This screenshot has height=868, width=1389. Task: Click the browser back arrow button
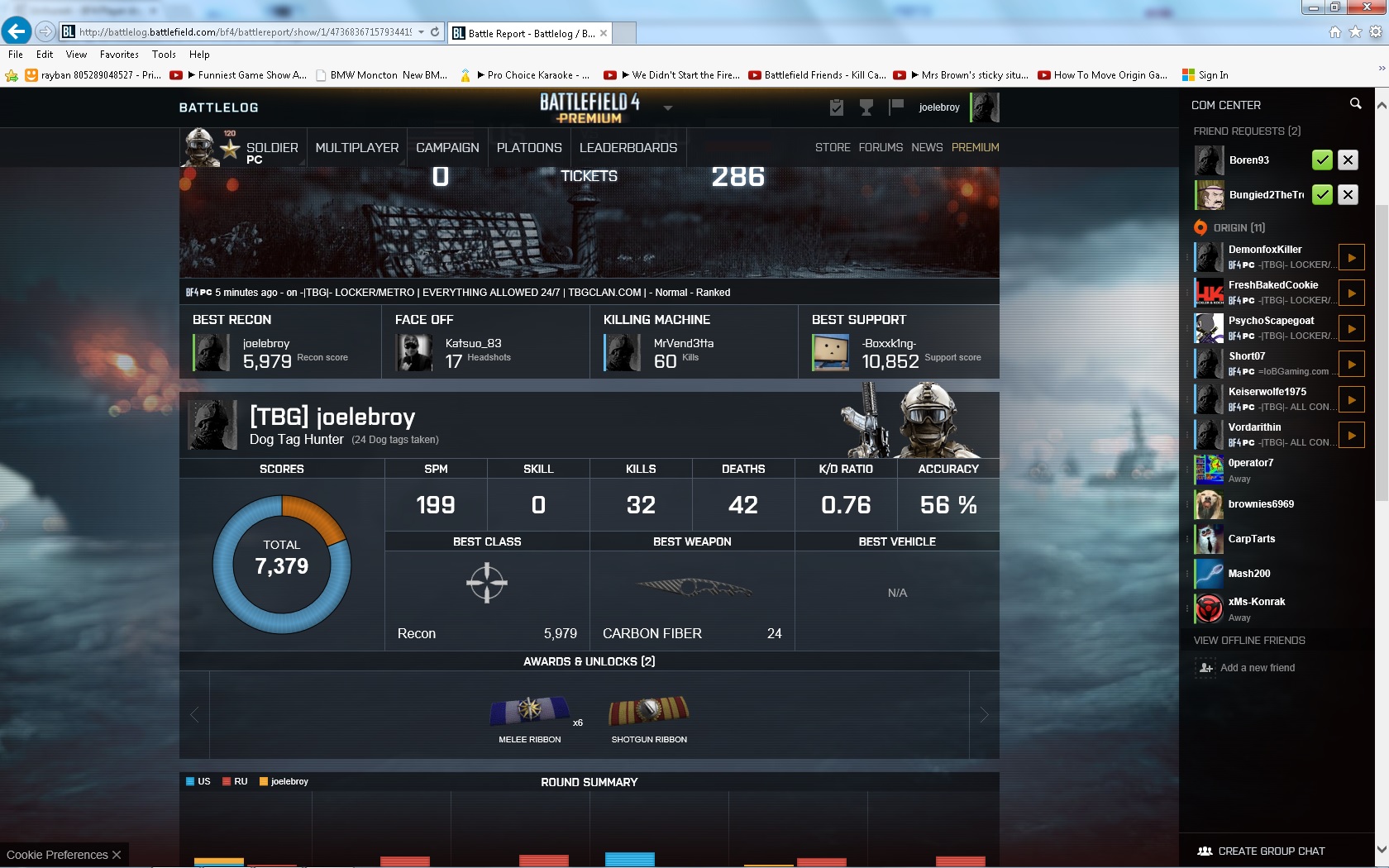tap(16, 31)
